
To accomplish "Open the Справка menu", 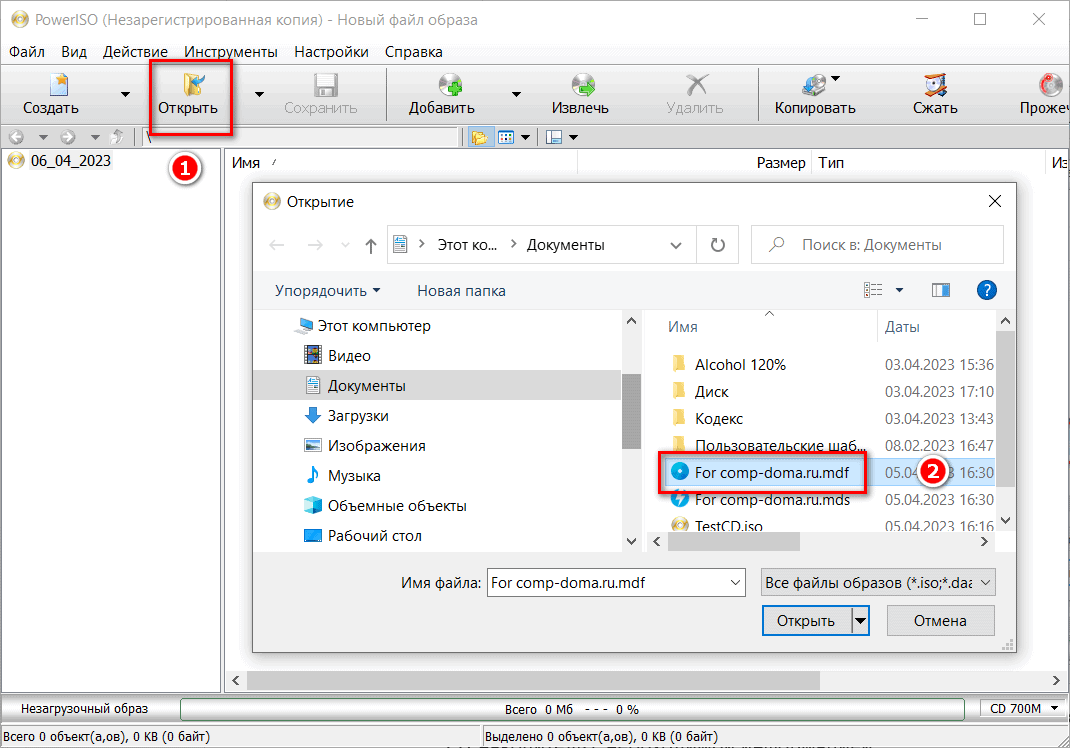I will tap(414, 52).
